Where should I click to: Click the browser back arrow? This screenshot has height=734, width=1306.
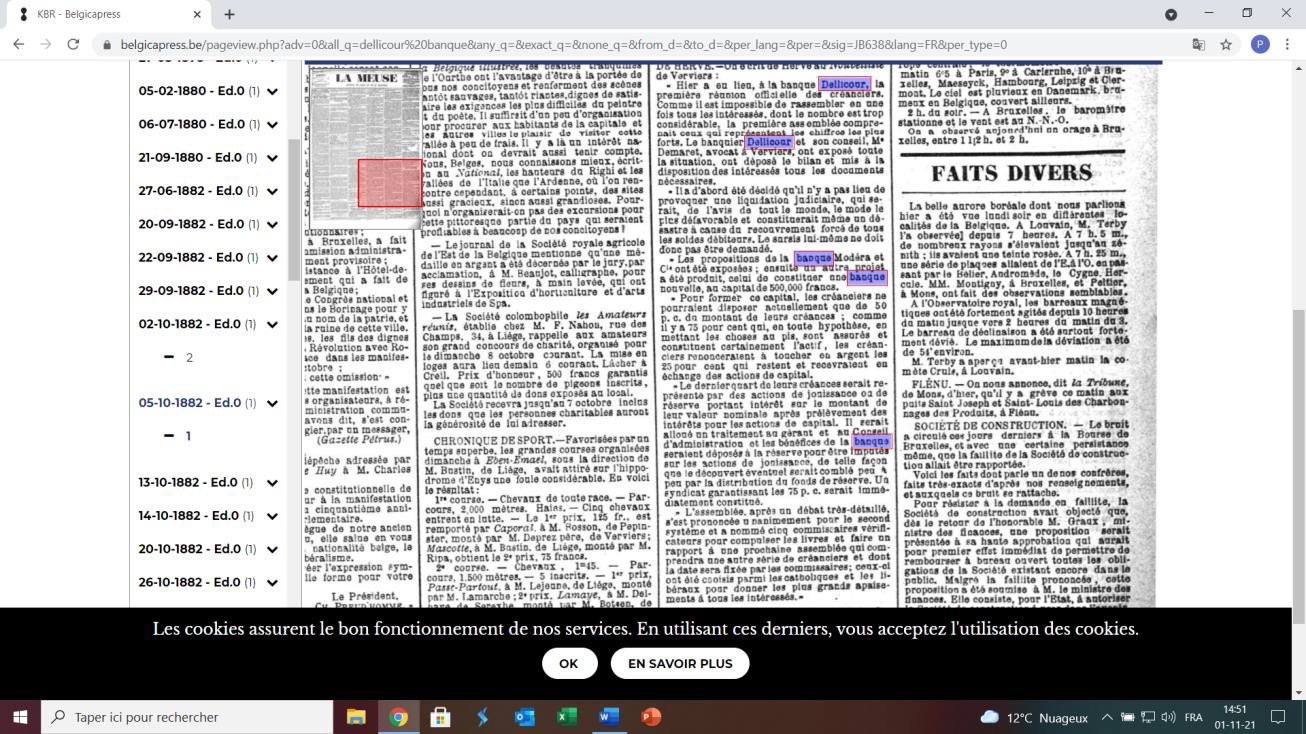18,45
